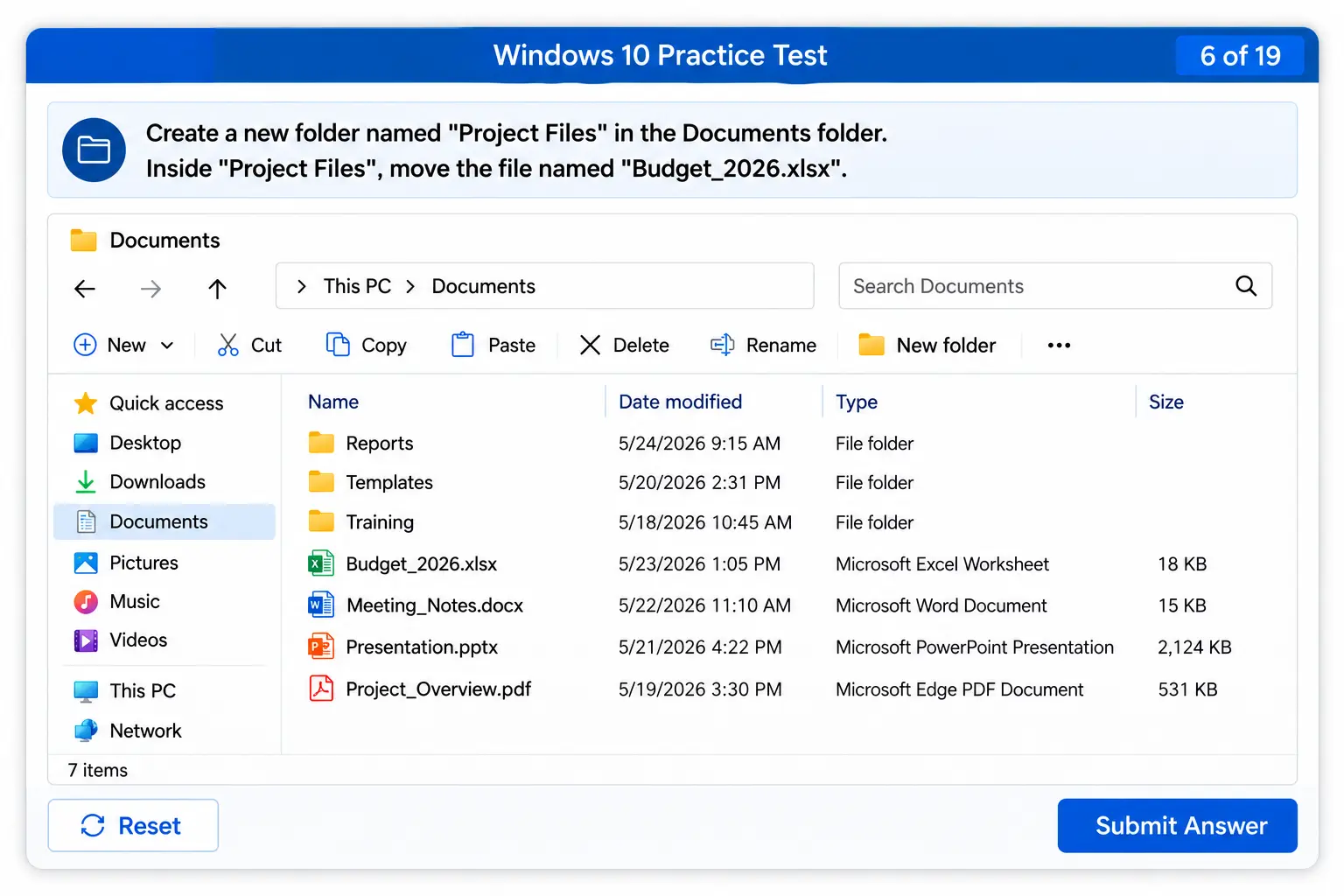
Task: Select This PC in the sidebar
Action: click(x=125, y=691)
